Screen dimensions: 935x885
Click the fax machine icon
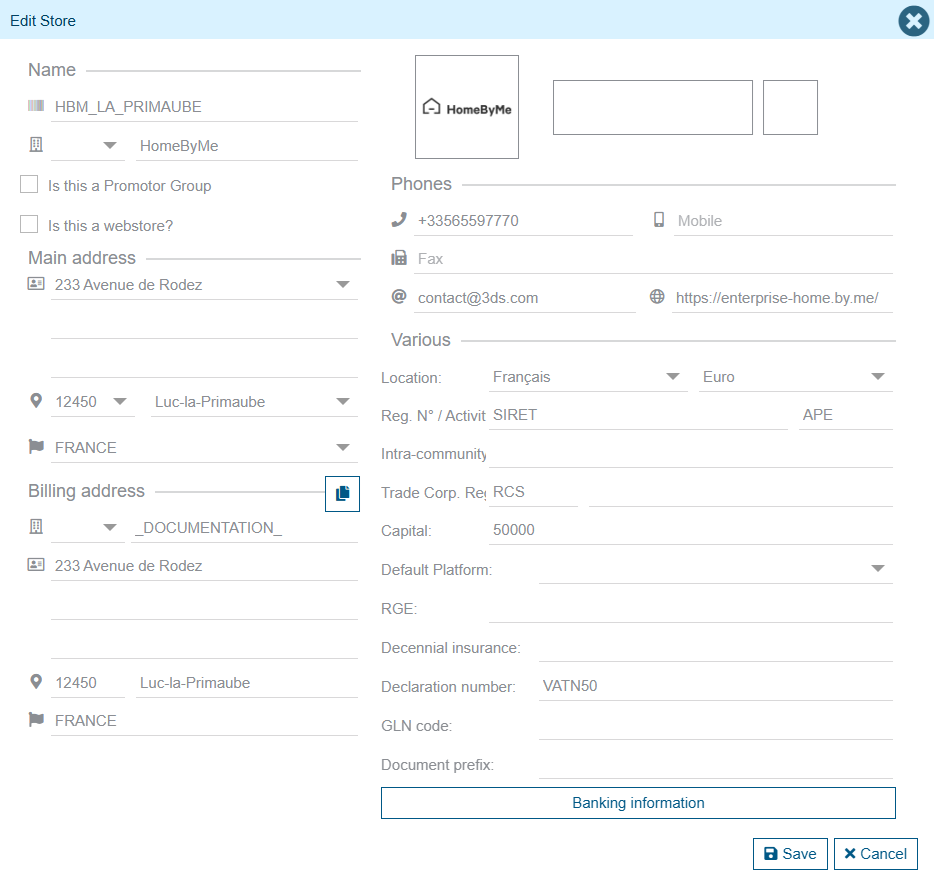pyautogui.click(x=399, y=258)
